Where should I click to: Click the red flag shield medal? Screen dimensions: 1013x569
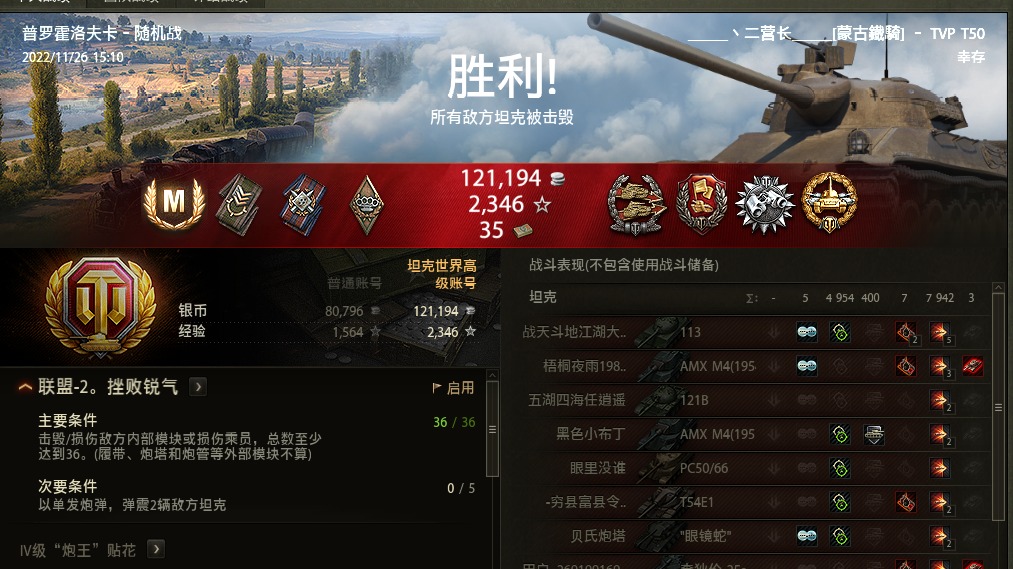click(702, 204)
